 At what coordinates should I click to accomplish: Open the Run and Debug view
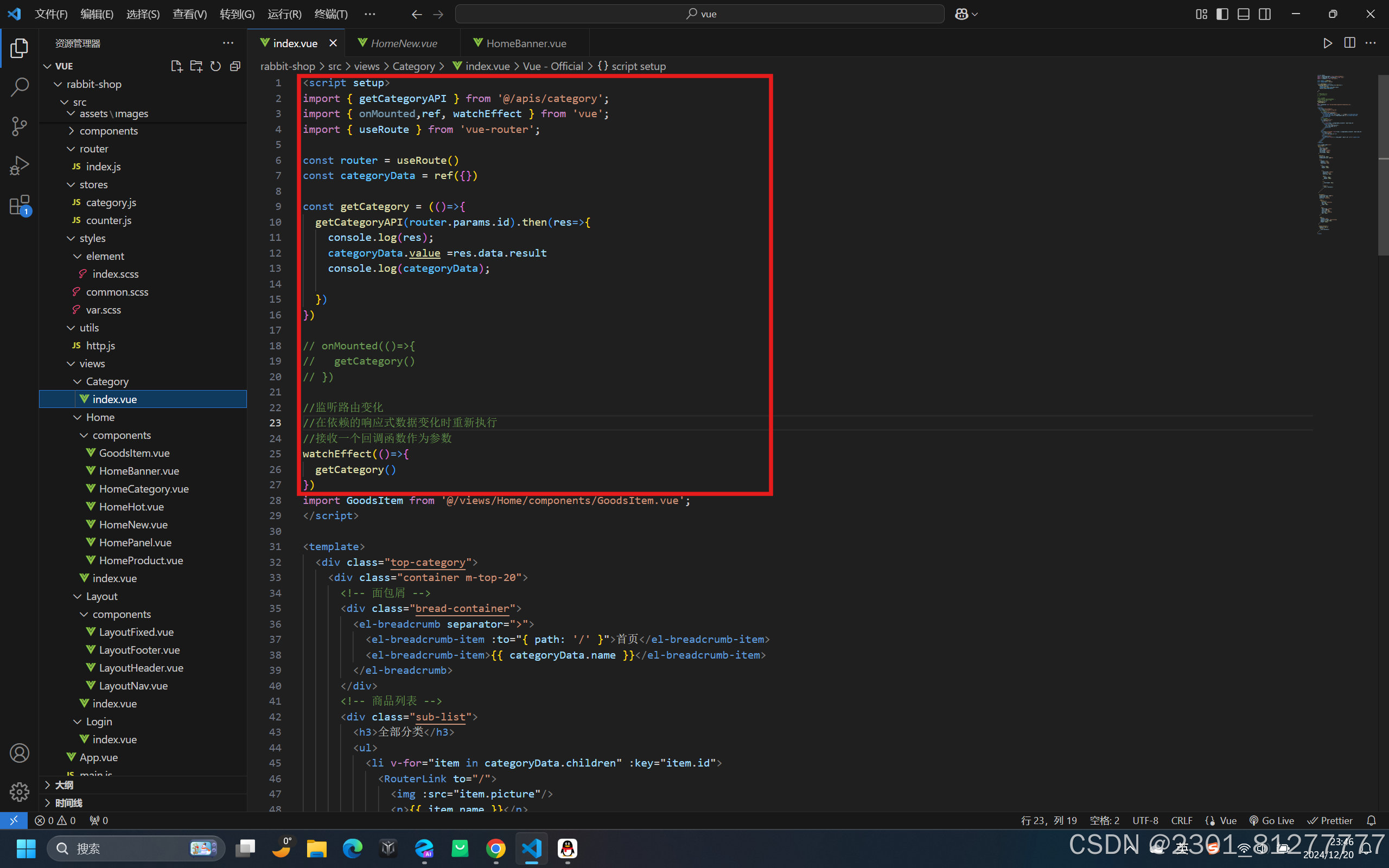click(20, 165)
